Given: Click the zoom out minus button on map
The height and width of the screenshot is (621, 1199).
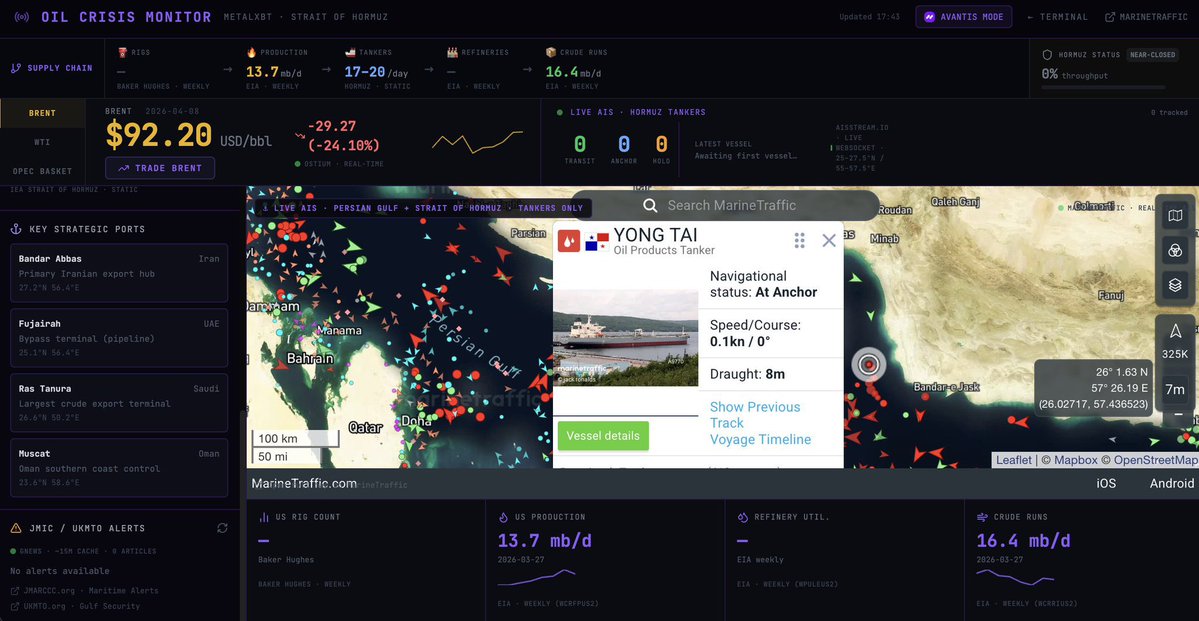Looking at the screenshot, I should tap(1178, 415).
